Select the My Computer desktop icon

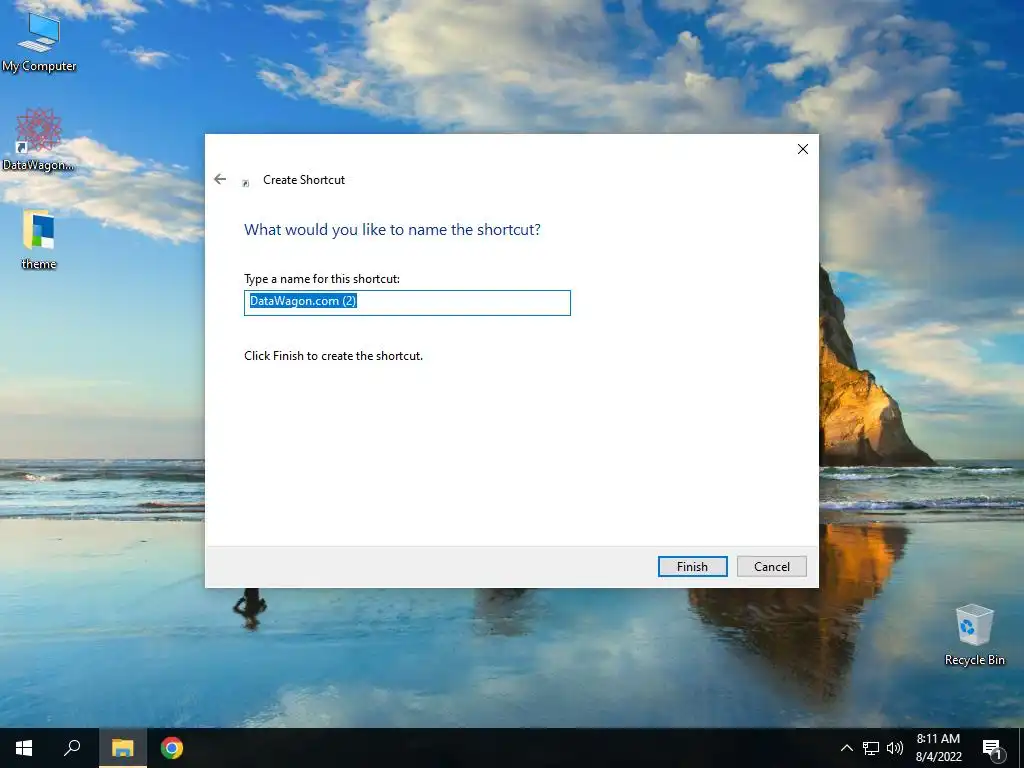coord(39,42)
